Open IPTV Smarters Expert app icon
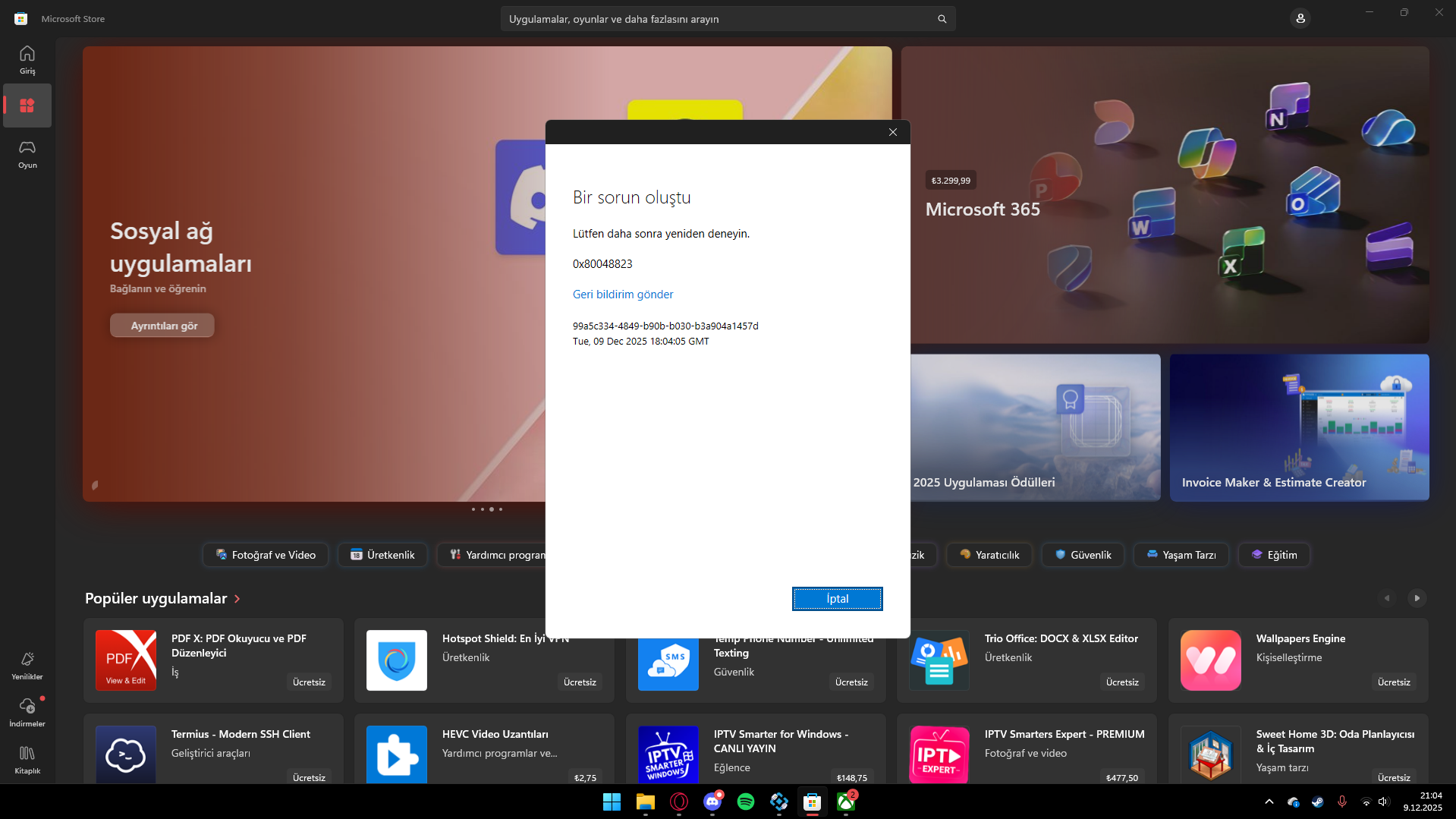This screenshot has width=1456, height=819. (x=939, y=755)
